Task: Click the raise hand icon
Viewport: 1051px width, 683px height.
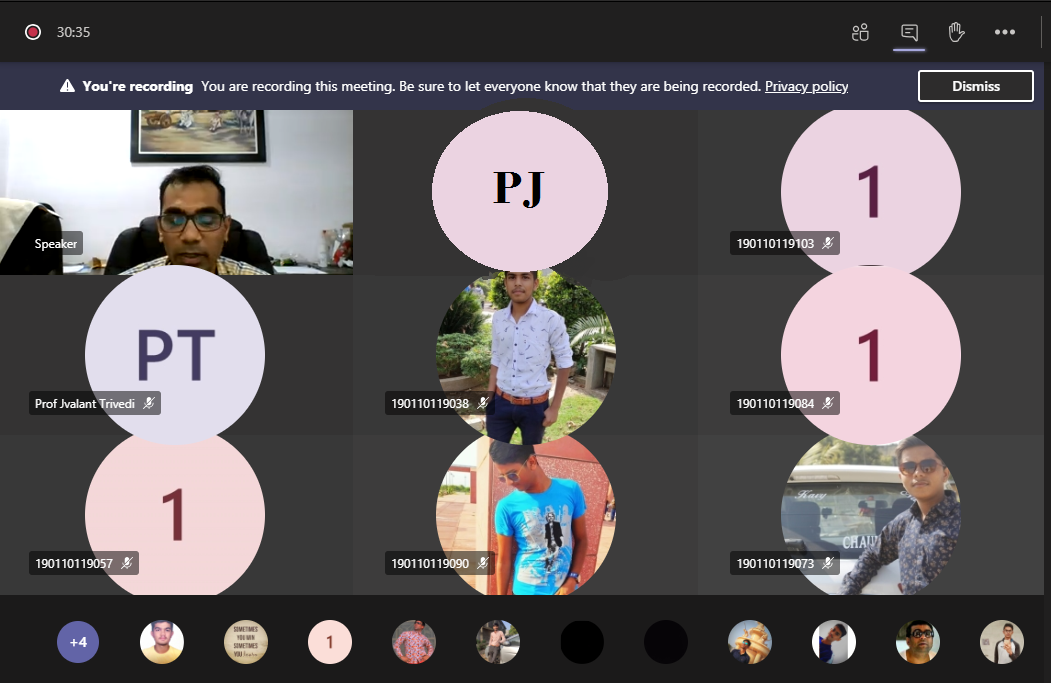Action: point(956,32)
